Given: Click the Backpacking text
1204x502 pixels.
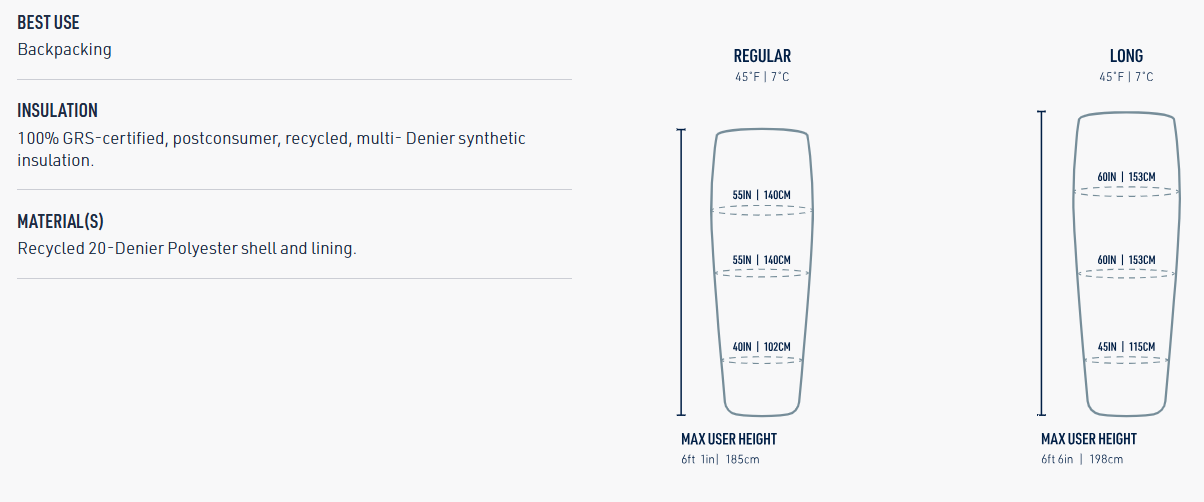Looking at the screenshot, I should click(64, 49).
